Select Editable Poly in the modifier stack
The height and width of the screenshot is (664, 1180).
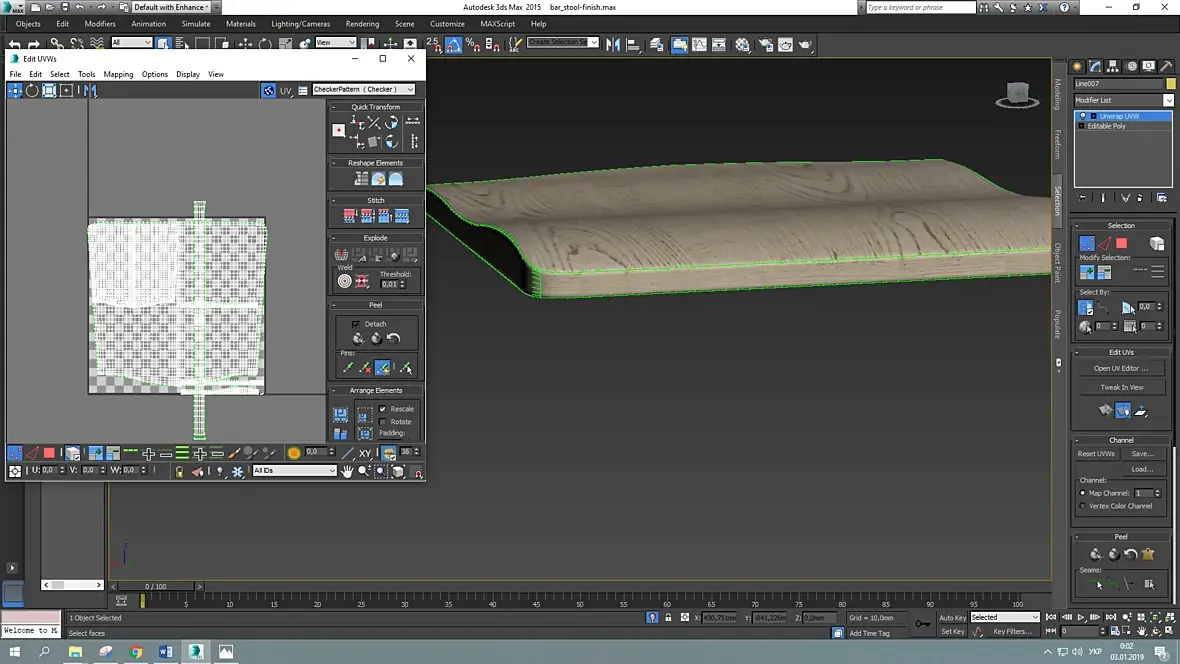(x=1106, y=126)
